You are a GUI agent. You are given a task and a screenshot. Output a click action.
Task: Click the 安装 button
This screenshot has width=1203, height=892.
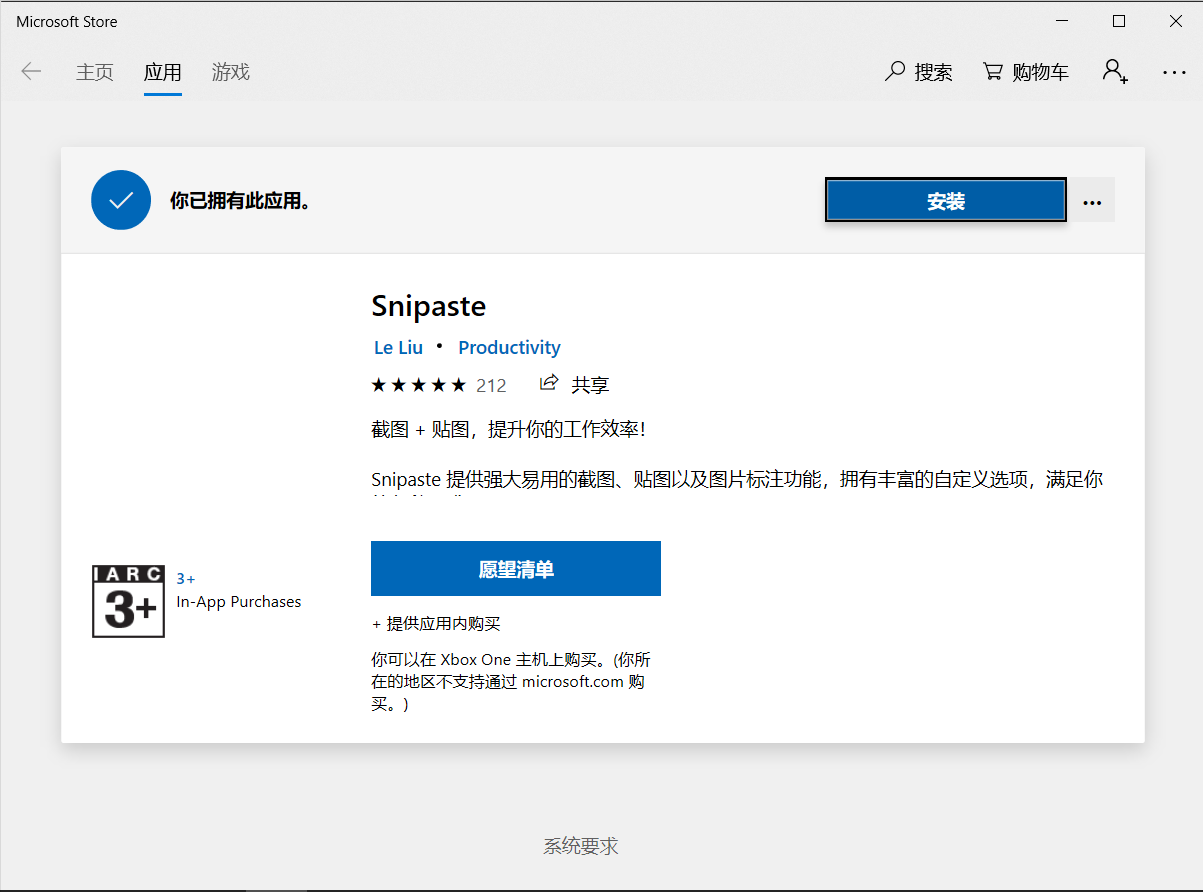(944, 200)
